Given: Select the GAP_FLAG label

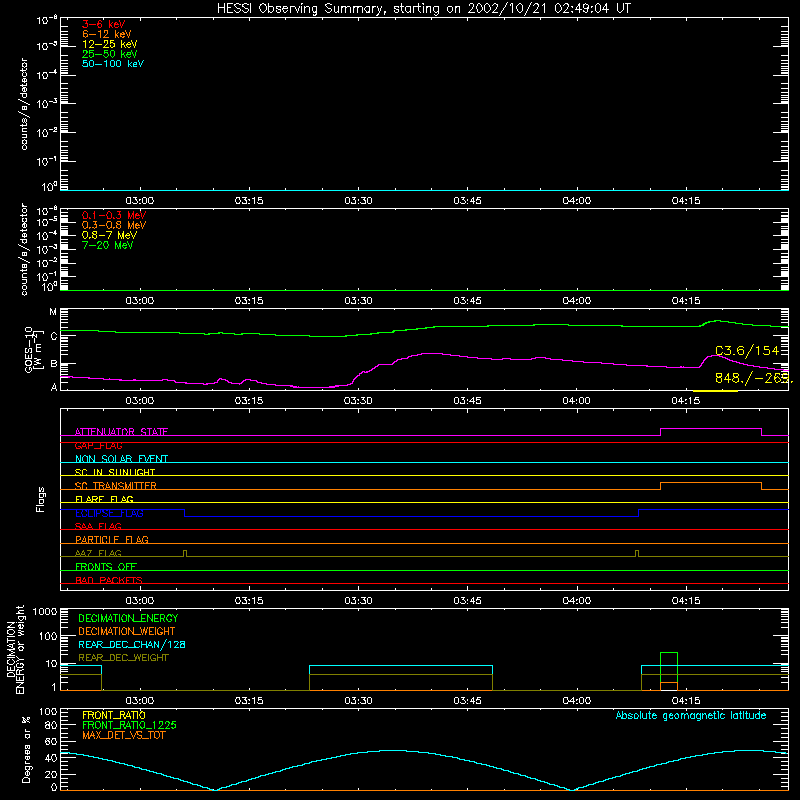Looking at the screenshot, I should click(98, 446).
